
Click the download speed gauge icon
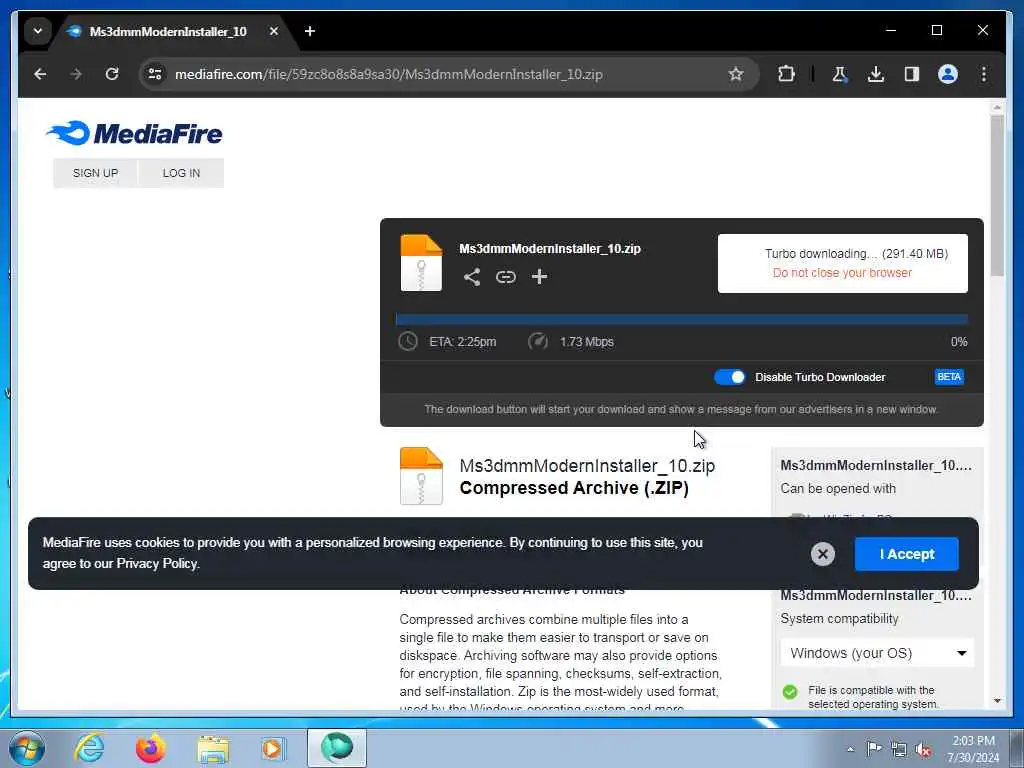coord(538,342)
